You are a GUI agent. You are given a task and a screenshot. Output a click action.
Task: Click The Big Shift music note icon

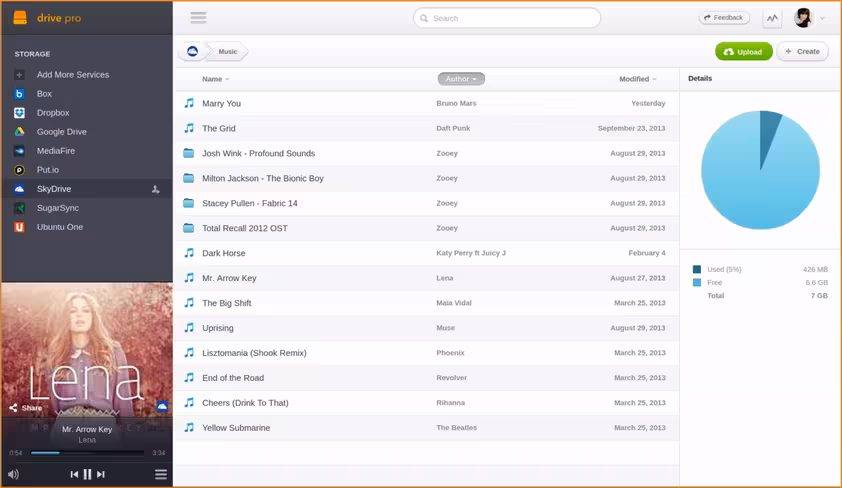[x=189, y=303]
